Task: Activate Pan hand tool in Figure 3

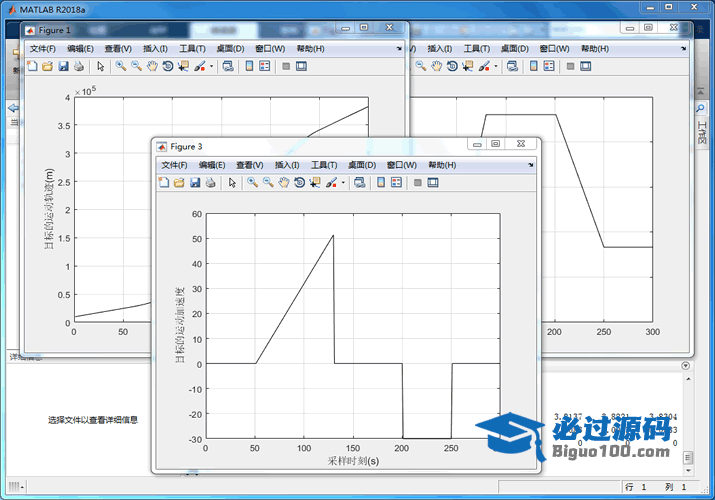Action: (x=284, y=183)
